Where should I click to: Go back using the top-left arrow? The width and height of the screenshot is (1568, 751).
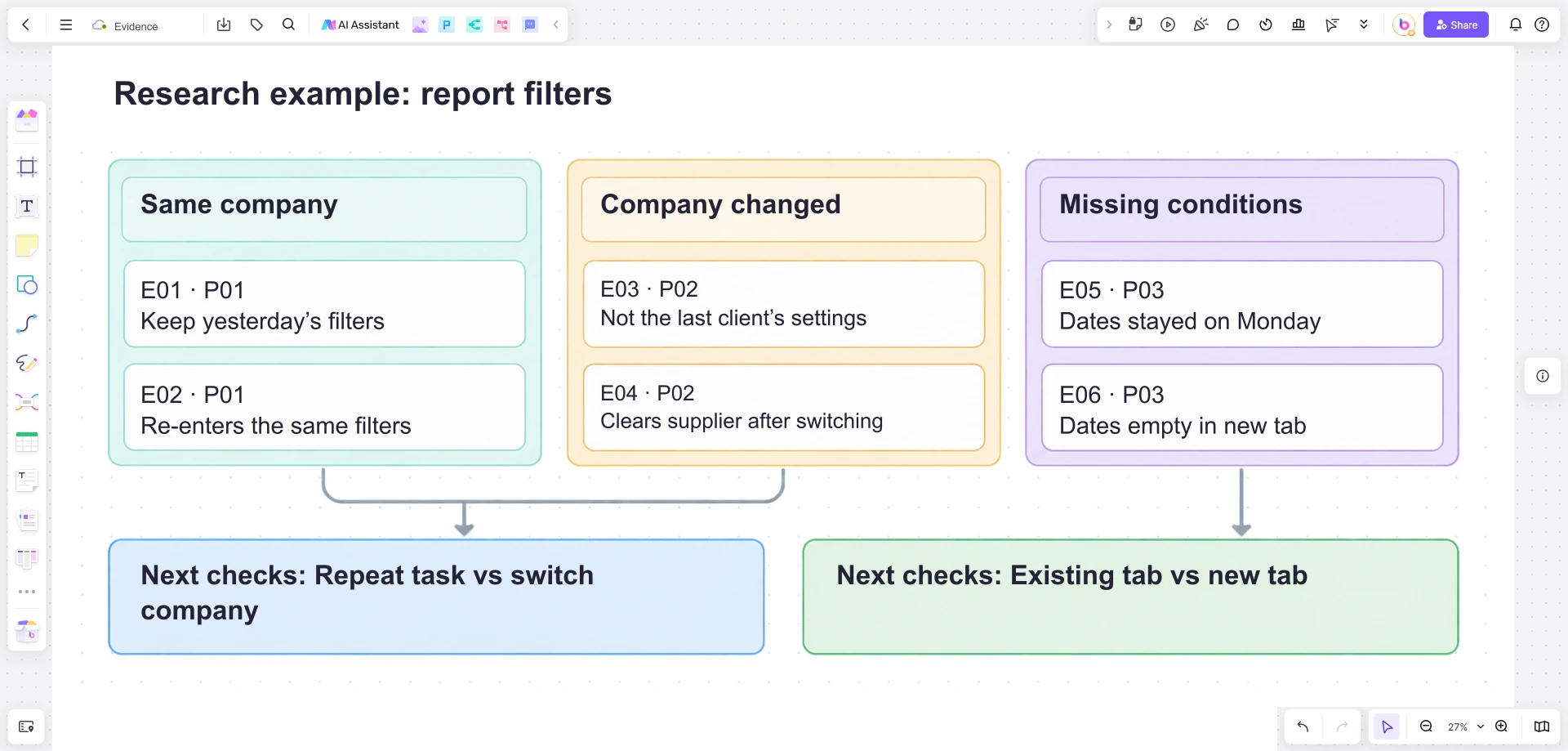click(x=26, y=25)
